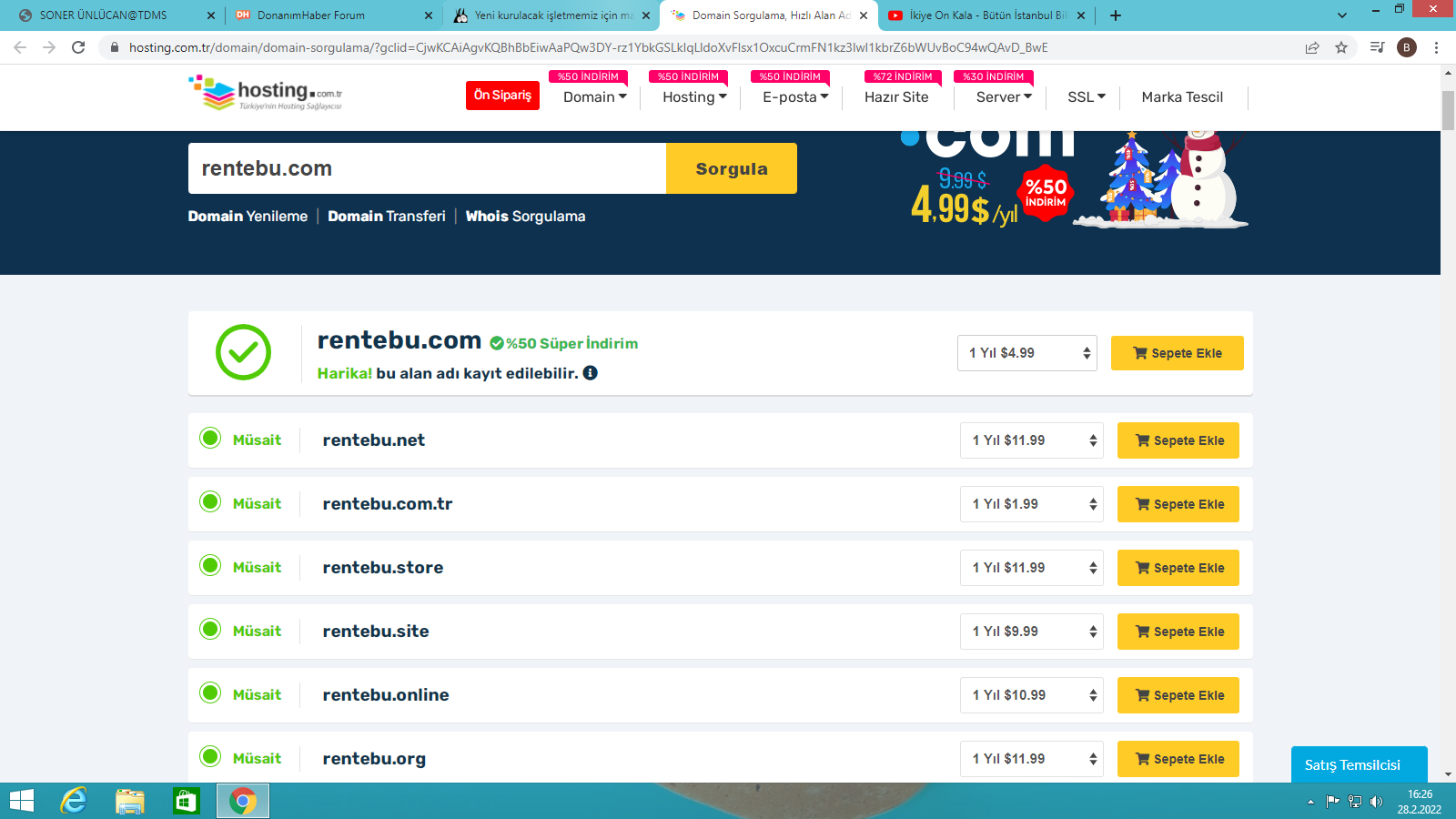Go back to the previous page
1456x819 pixels.
point(20,47)
